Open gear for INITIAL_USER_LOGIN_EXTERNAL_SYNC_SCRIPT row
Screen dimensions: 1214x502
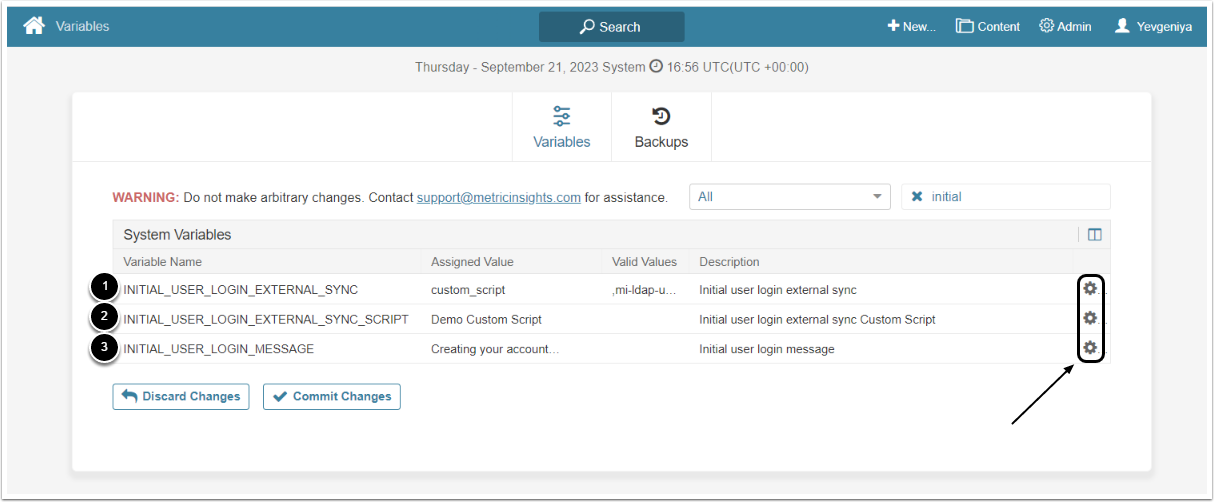pyautogui.click(x=1090, y=319)
